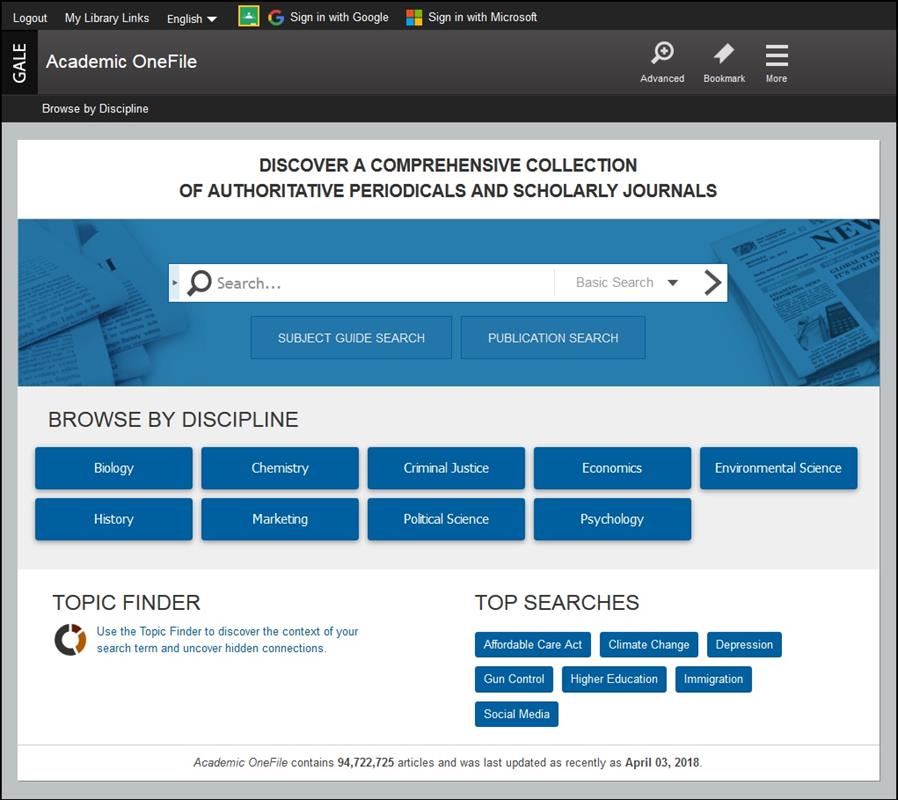Open the Topic Finder description link
This screenshot has width=898, height=800.
tap(227, 640)
